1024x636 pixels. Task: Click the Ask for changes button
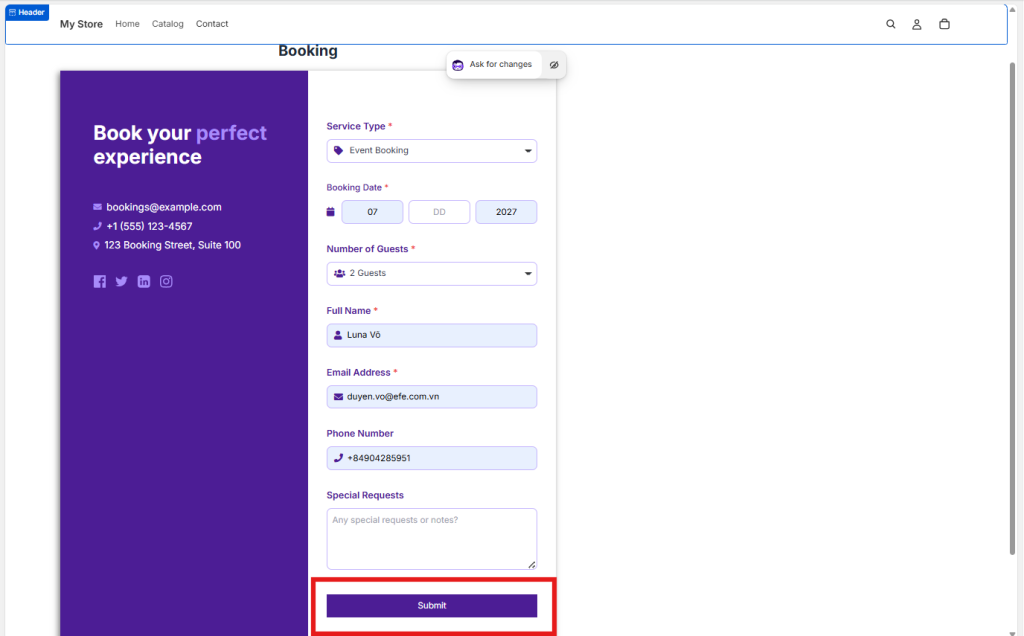(x=493, y=65)
